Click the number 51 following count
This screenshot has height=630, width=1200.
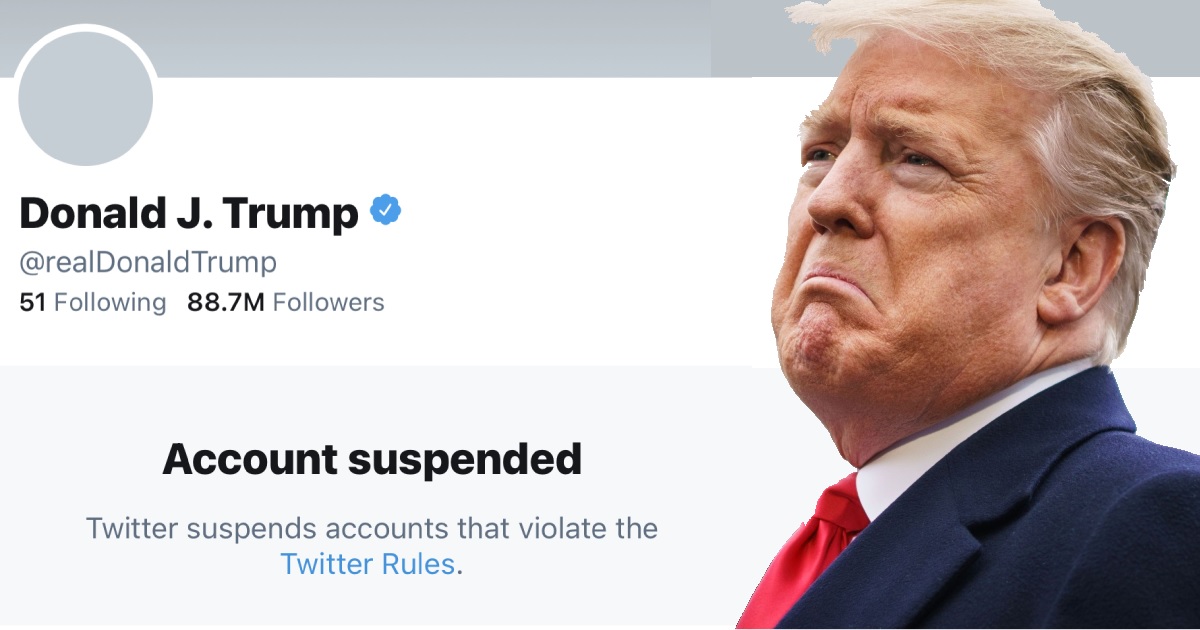[33, 302]
